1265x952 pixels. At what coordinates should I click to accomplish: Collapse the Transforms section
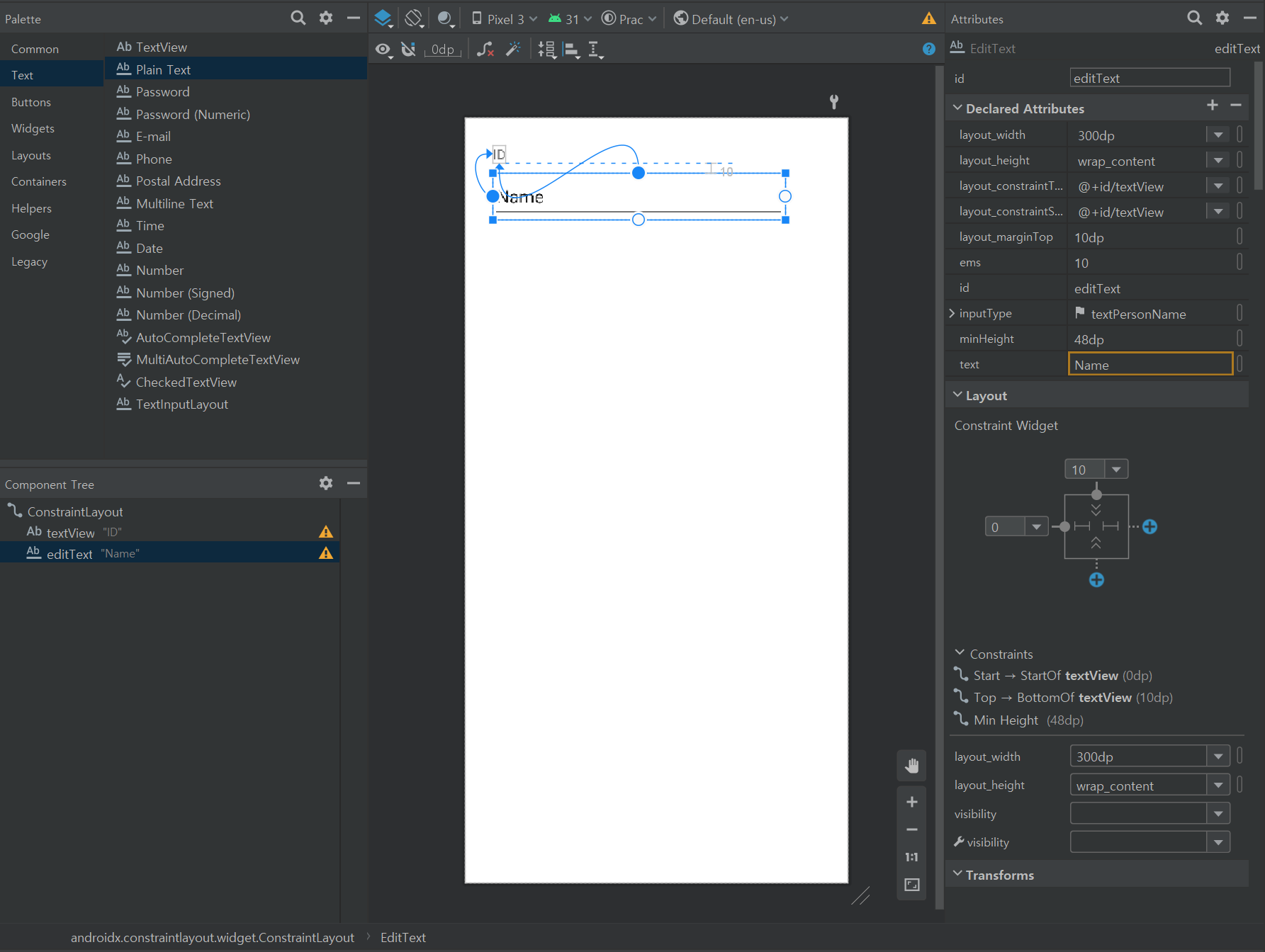[957, 874]
